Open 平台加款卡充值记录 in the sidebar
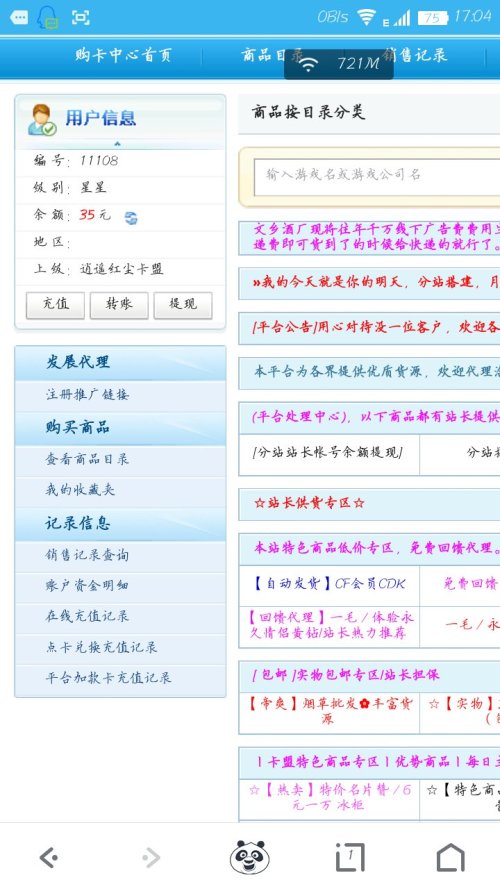This screenshot has width=500, height=889. click(108, 678)
